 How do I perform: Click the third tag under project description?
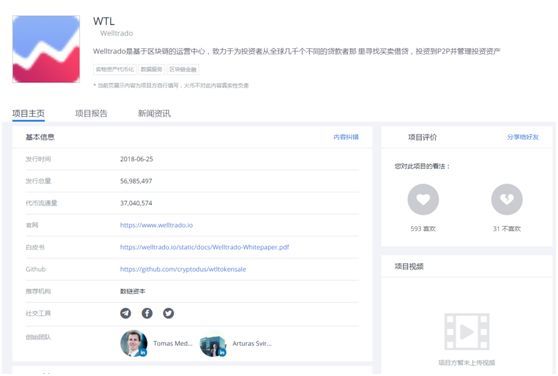pos(183,69)
